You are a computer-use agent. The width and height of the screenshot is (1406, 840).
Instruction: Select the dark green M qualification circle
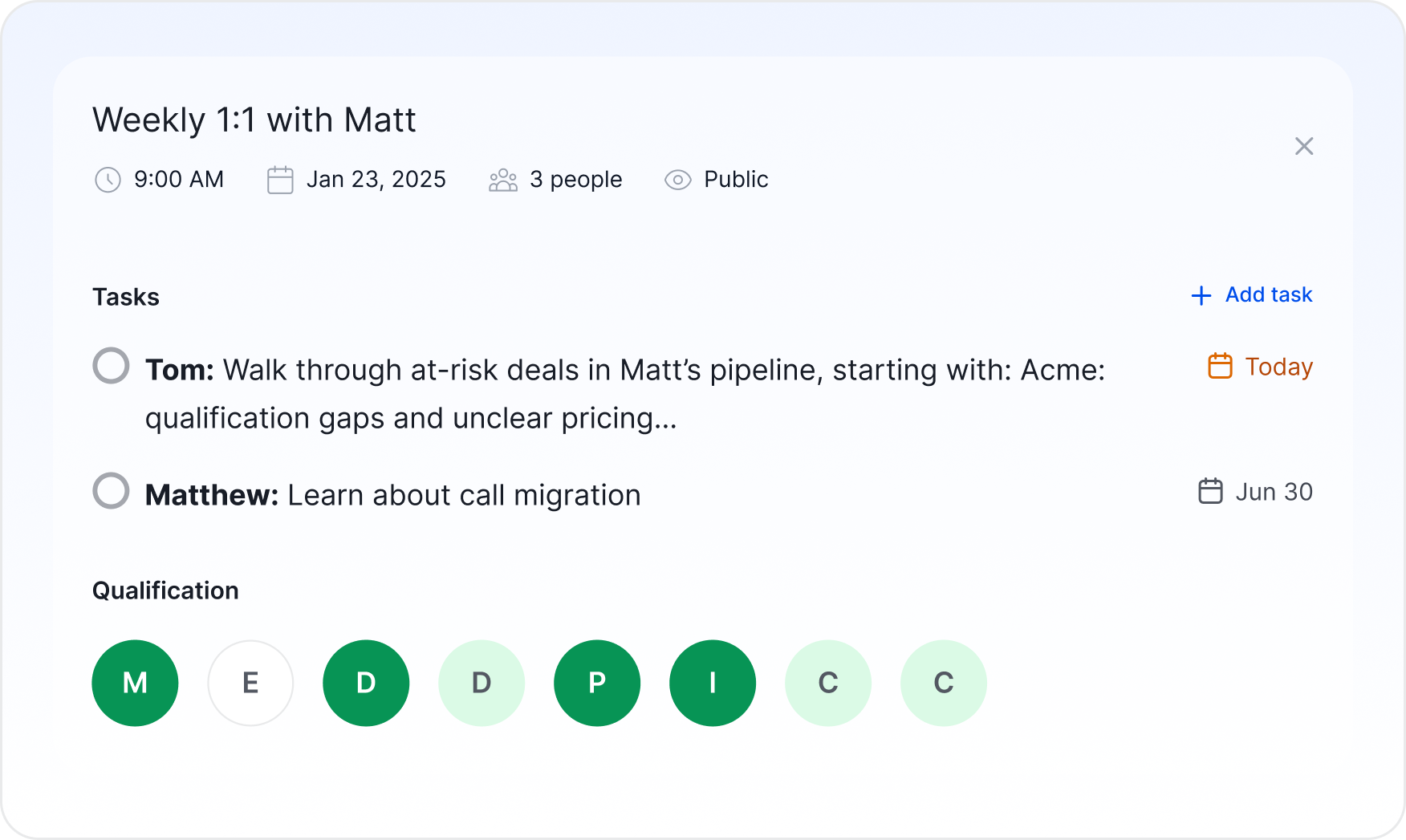click(135, 683)
